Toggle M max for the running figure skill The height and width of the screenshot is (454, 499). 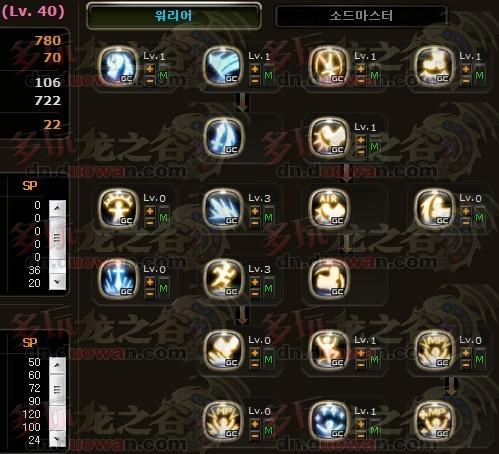pyautogui.click(x=268, y=289)
